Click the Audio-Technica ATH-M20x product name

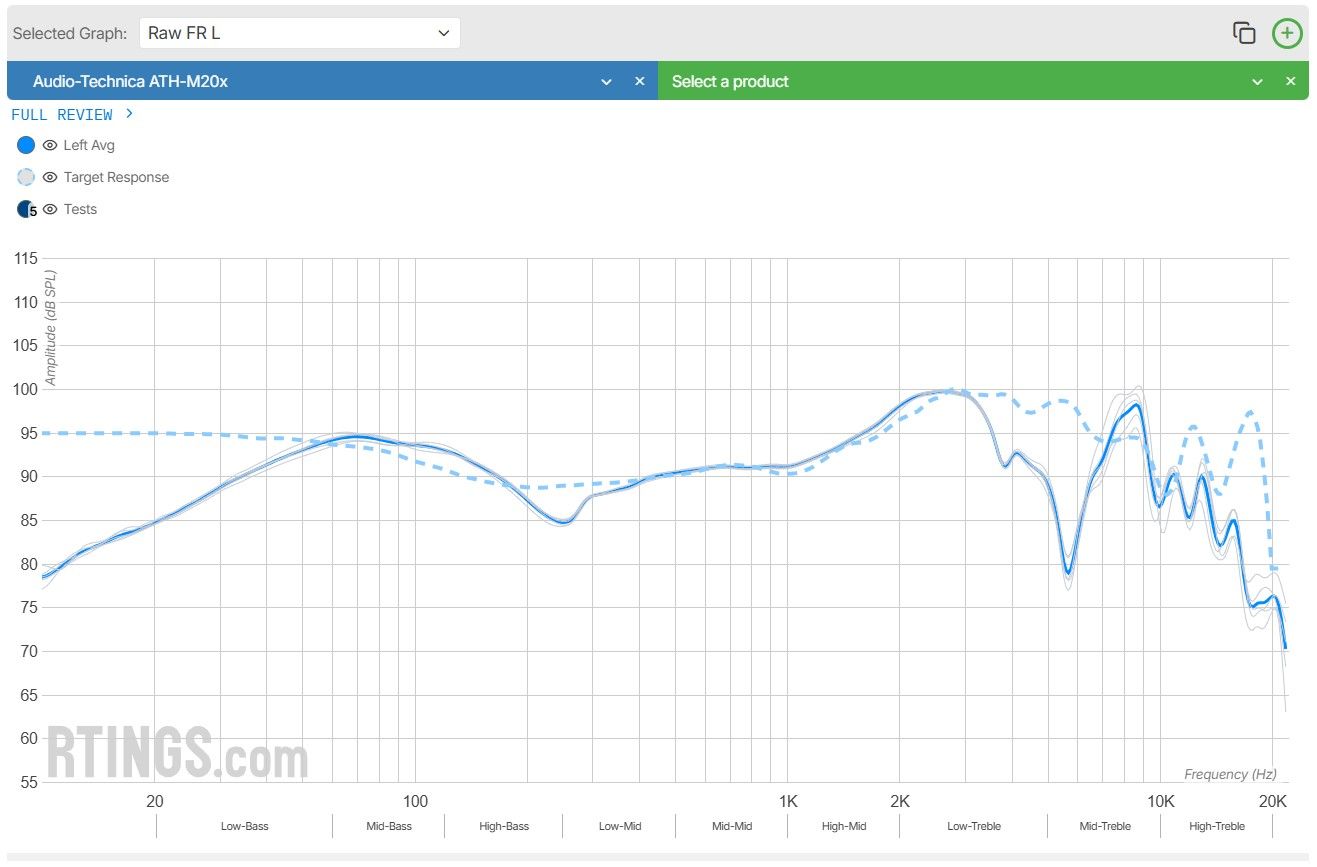click(x=130, y=82)
